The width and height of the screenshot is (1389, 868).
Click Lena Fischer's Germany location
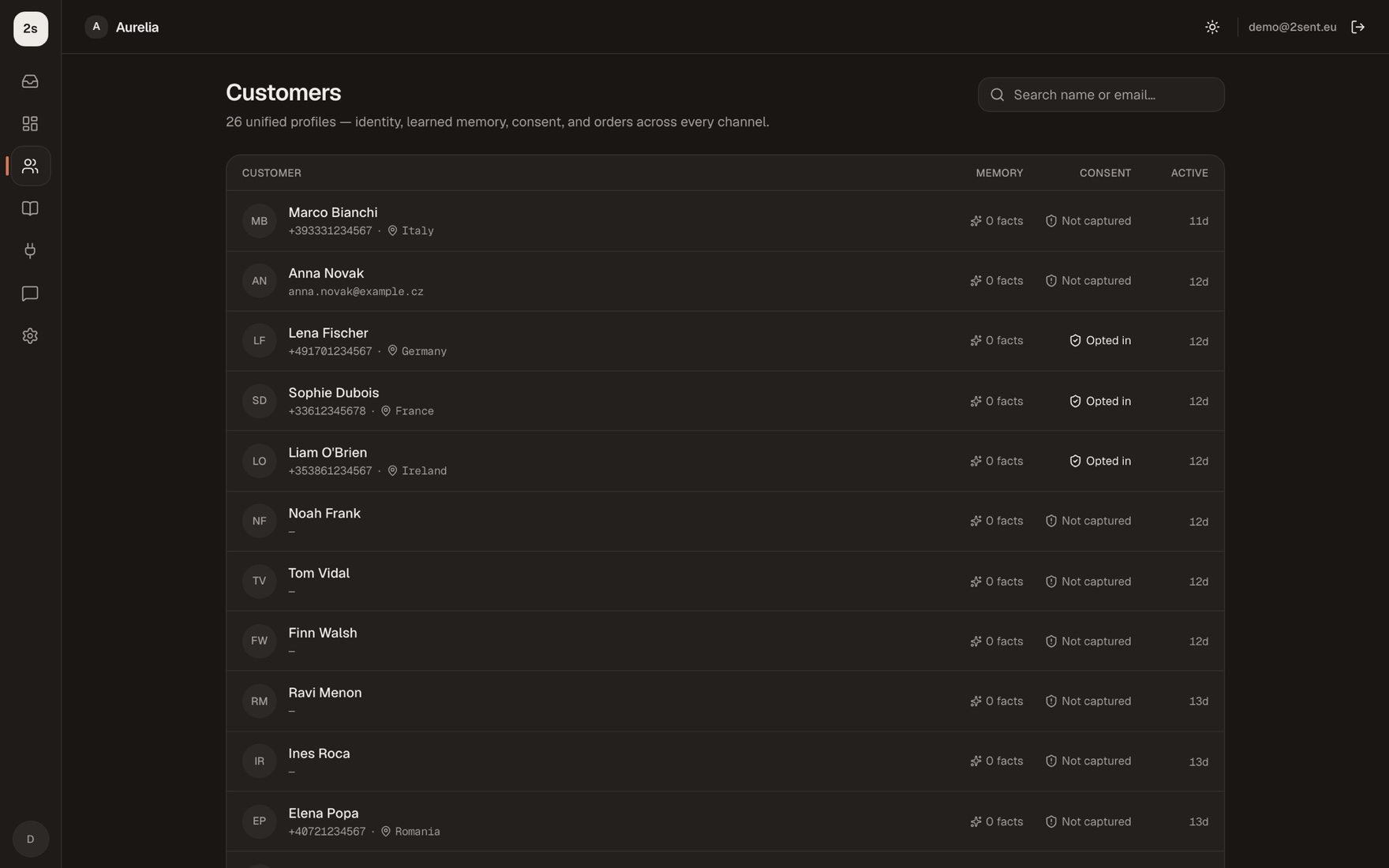coord(417,351)
